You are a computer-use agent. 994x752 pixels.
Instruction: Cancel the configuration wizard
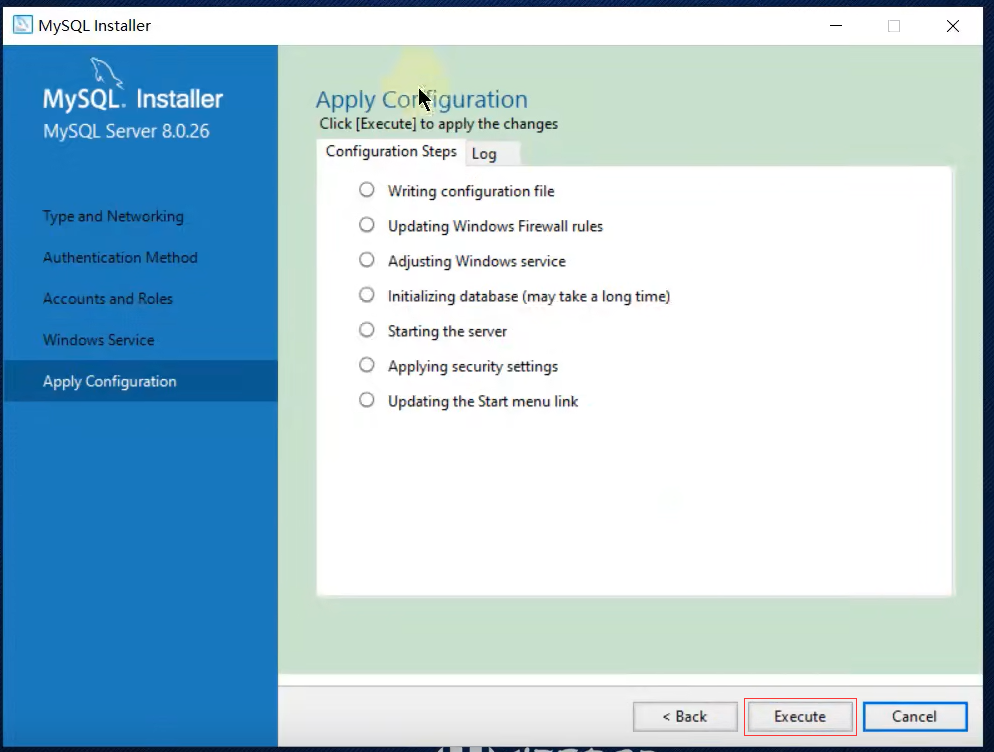(914, 716)
